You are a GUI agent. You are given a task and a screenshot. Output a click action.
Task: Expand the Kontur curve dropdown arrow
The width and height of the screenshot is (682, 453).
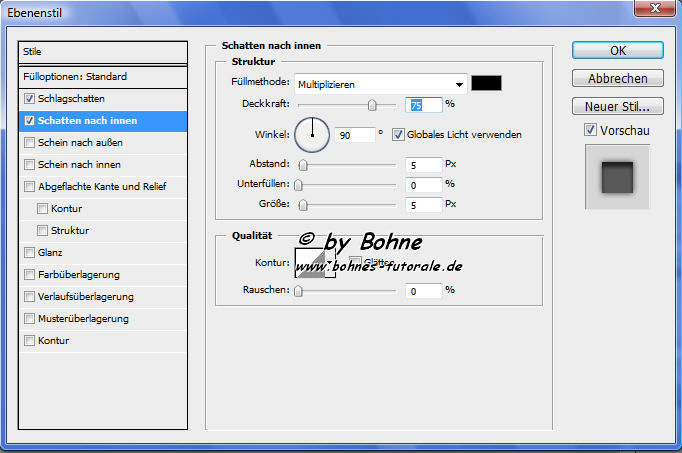[330, 263]
